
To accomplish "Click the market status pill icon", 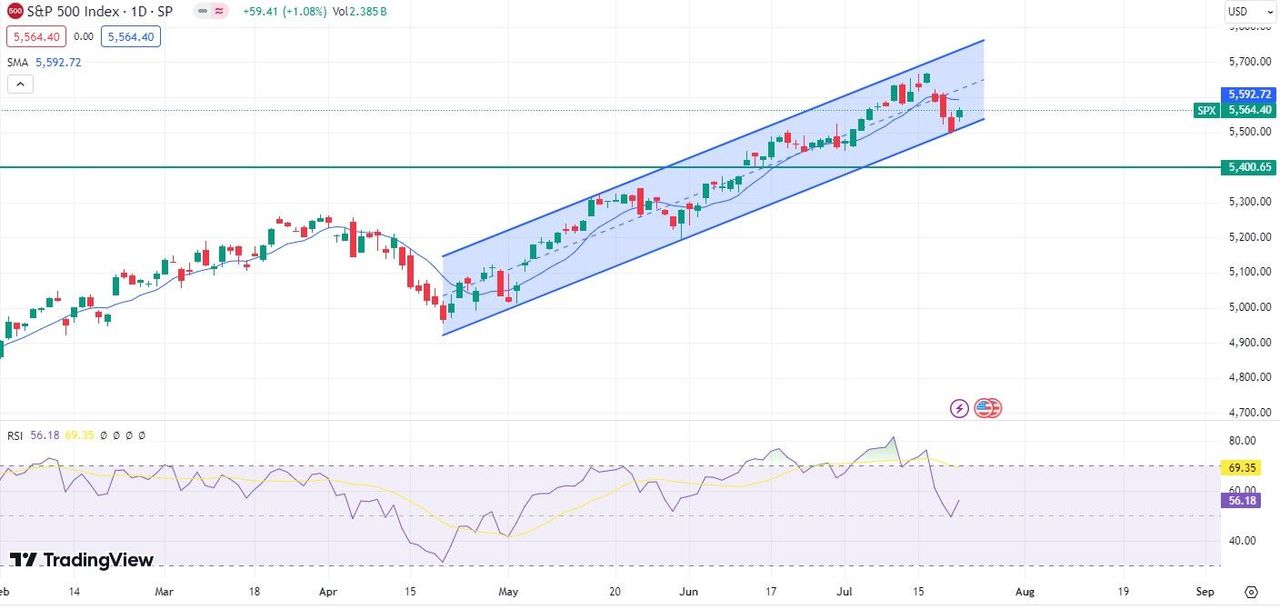I will (210, 12).
